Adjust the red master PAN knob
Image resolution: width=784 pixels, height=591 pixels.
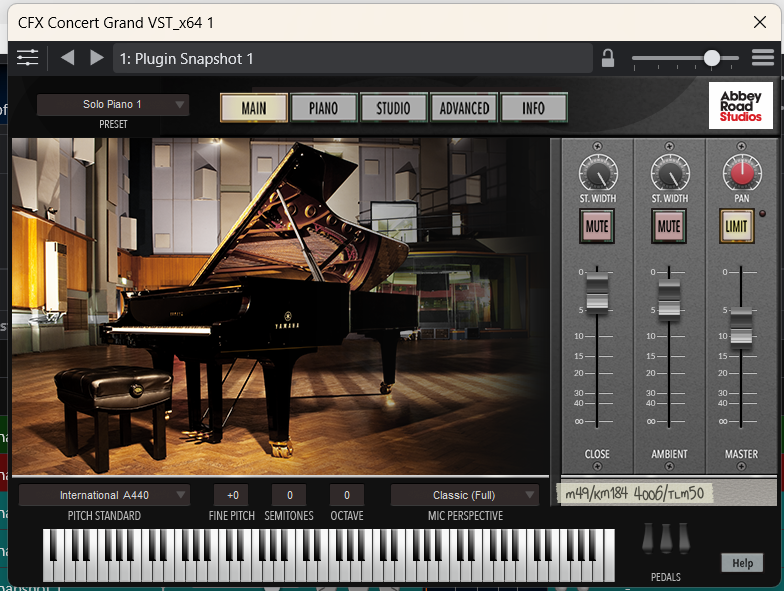click(742, 172)
